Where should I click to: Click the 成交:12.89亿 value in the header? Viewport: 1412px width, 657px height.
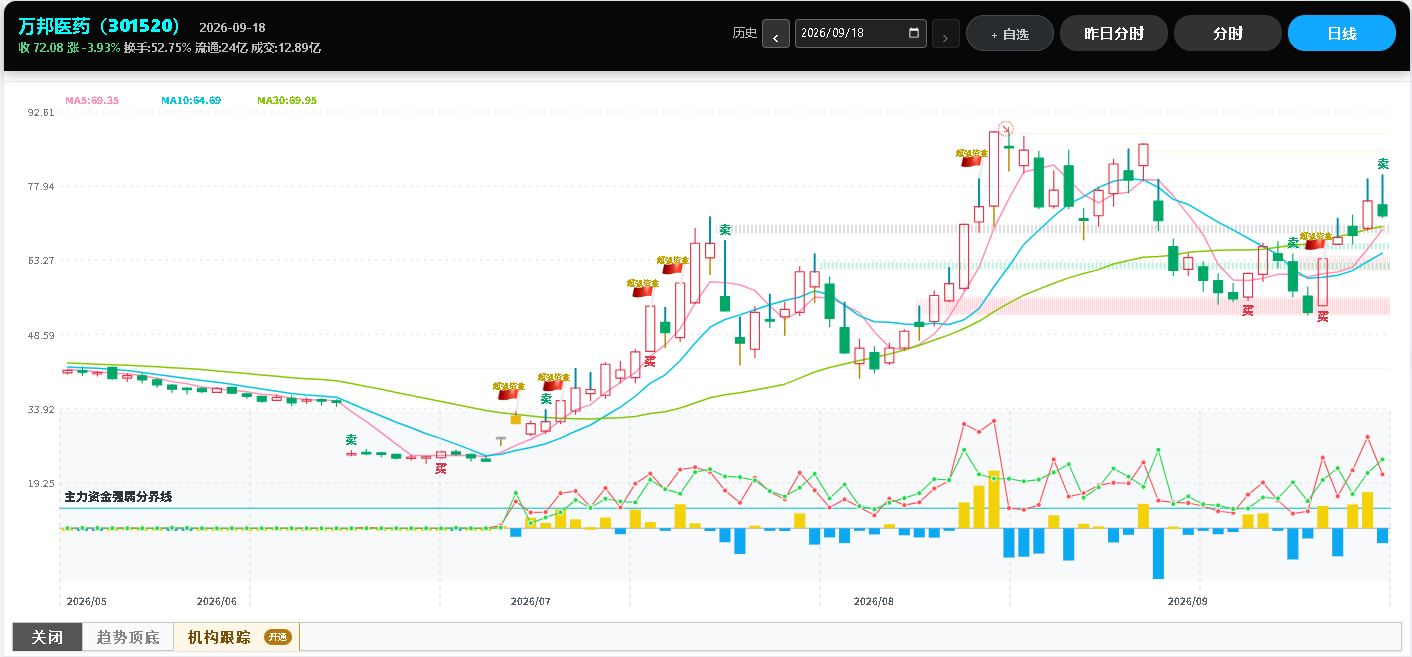[x=286, y=48]
